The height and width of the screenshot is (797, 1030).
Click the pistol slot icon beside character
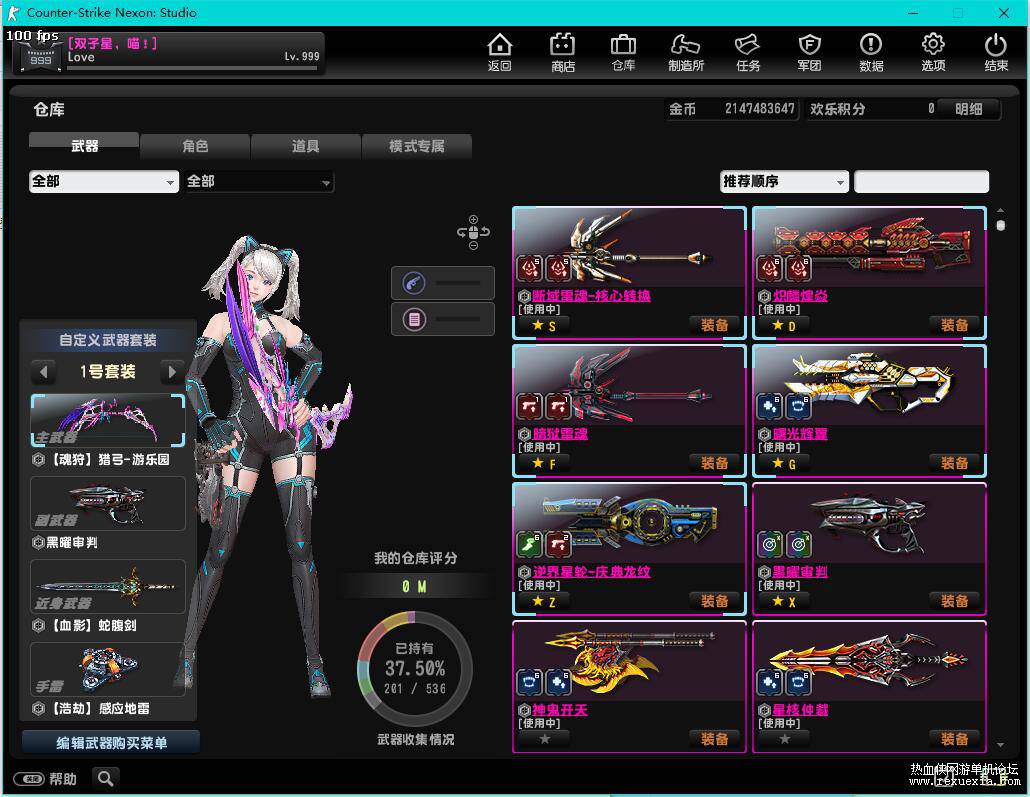click(x=414, y=283)
